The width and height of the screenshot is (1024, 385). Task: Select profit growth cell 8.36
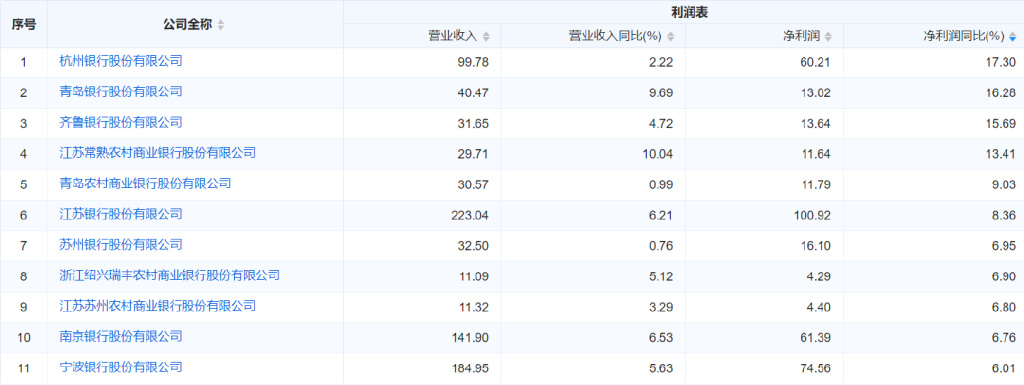[x=1004, y=215]
